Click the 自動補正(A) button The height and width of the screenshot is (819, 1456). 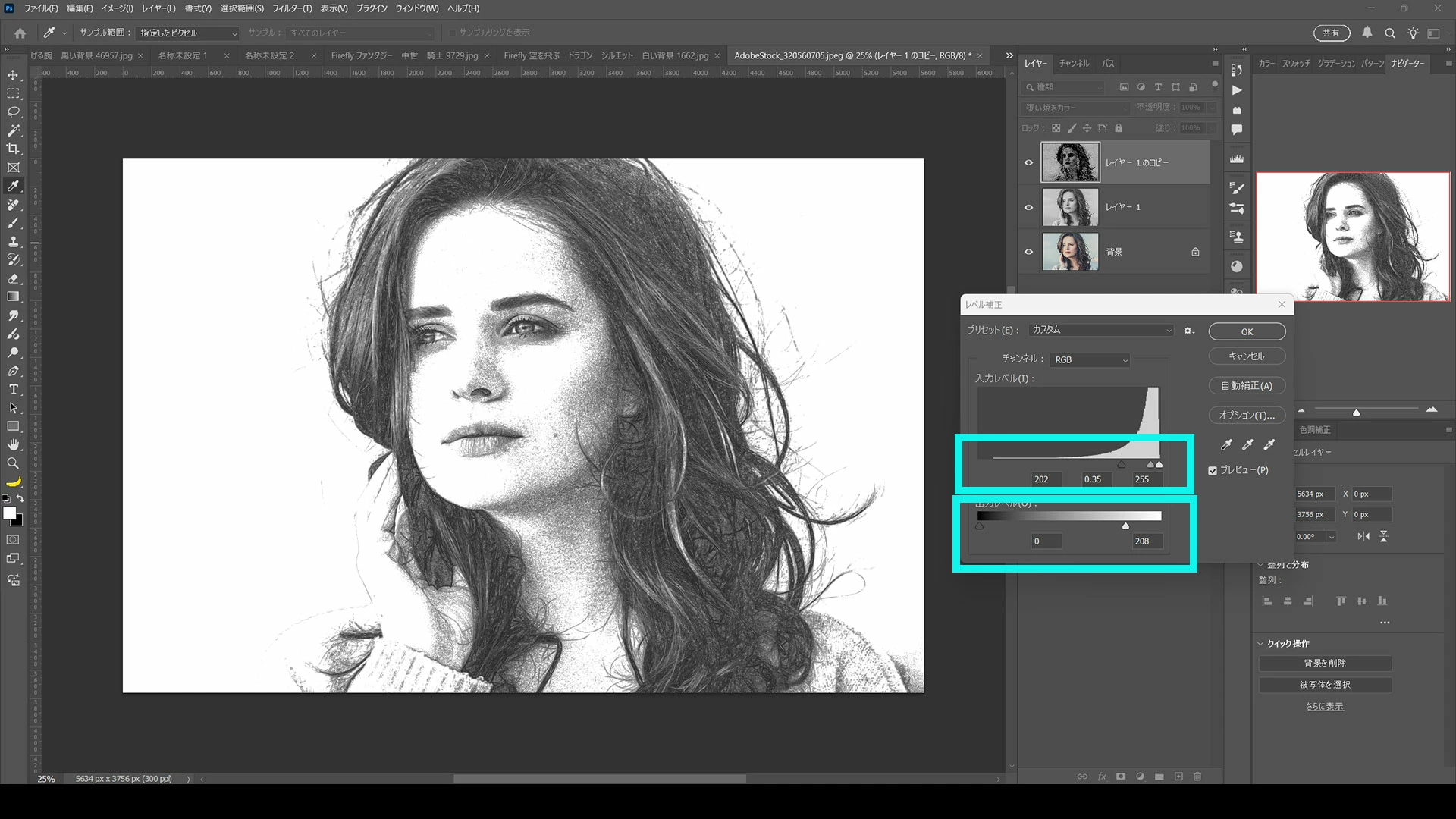pyautogui.click(x=1247, y=386)
